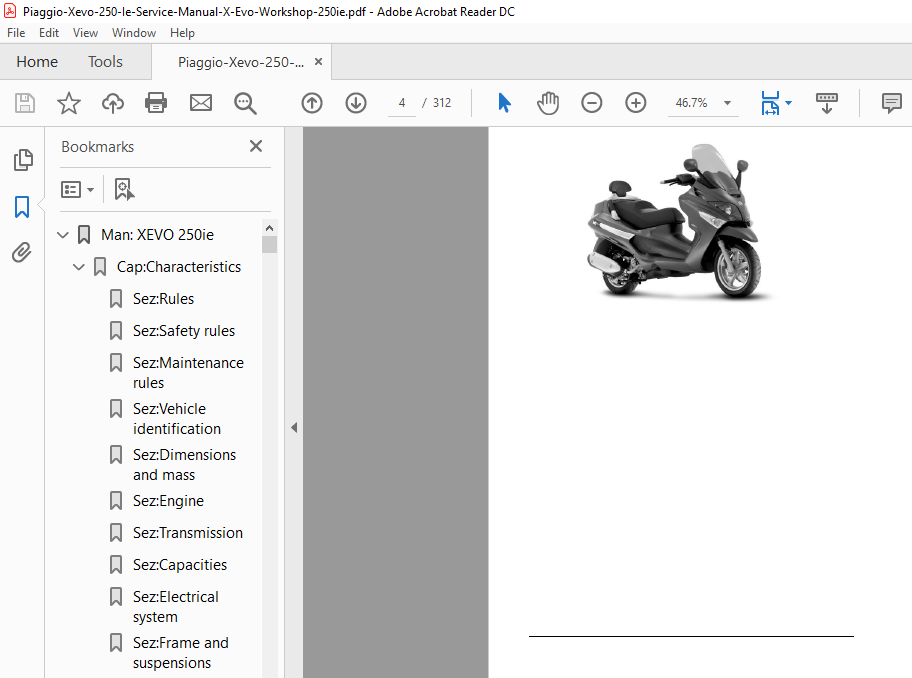Jump to Sez:Frame and suspensions bookmark
Image resolution: width=912 pixels, height=678 pixels.
coord(180,652)
